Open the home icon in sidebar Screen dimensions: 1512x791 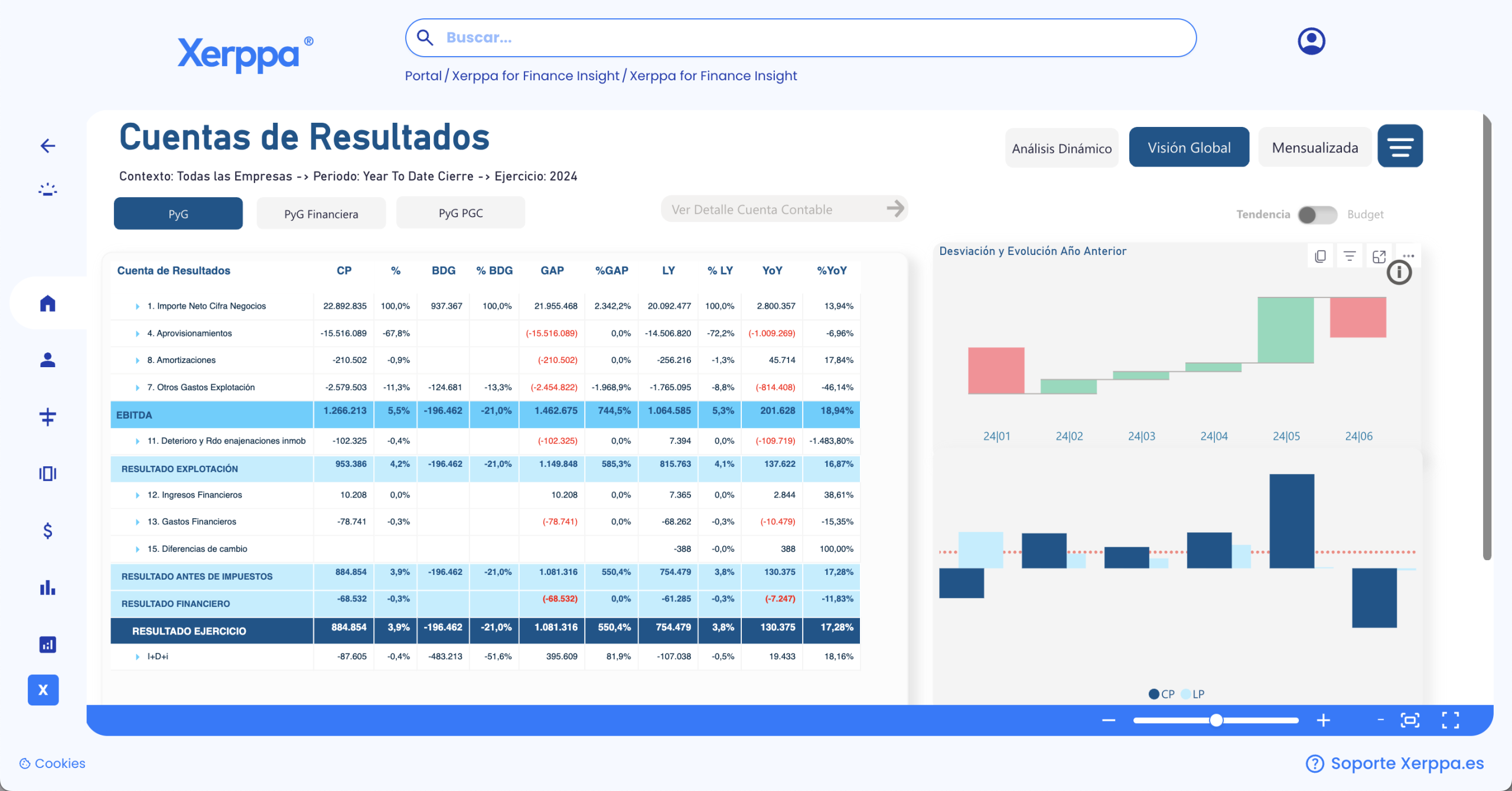coord(48,303)
